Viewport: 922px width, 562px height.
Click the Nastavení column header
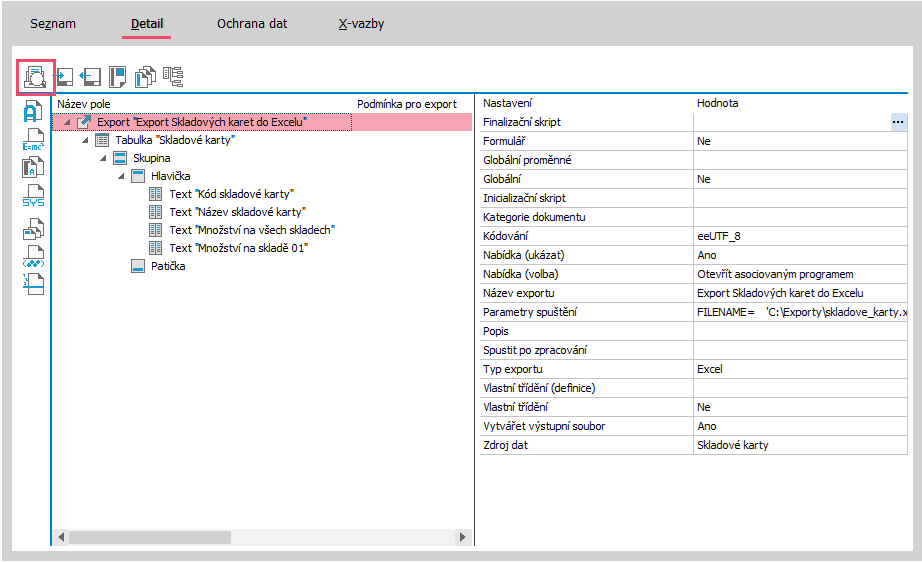pyautogui.click(x=507, y=103)
